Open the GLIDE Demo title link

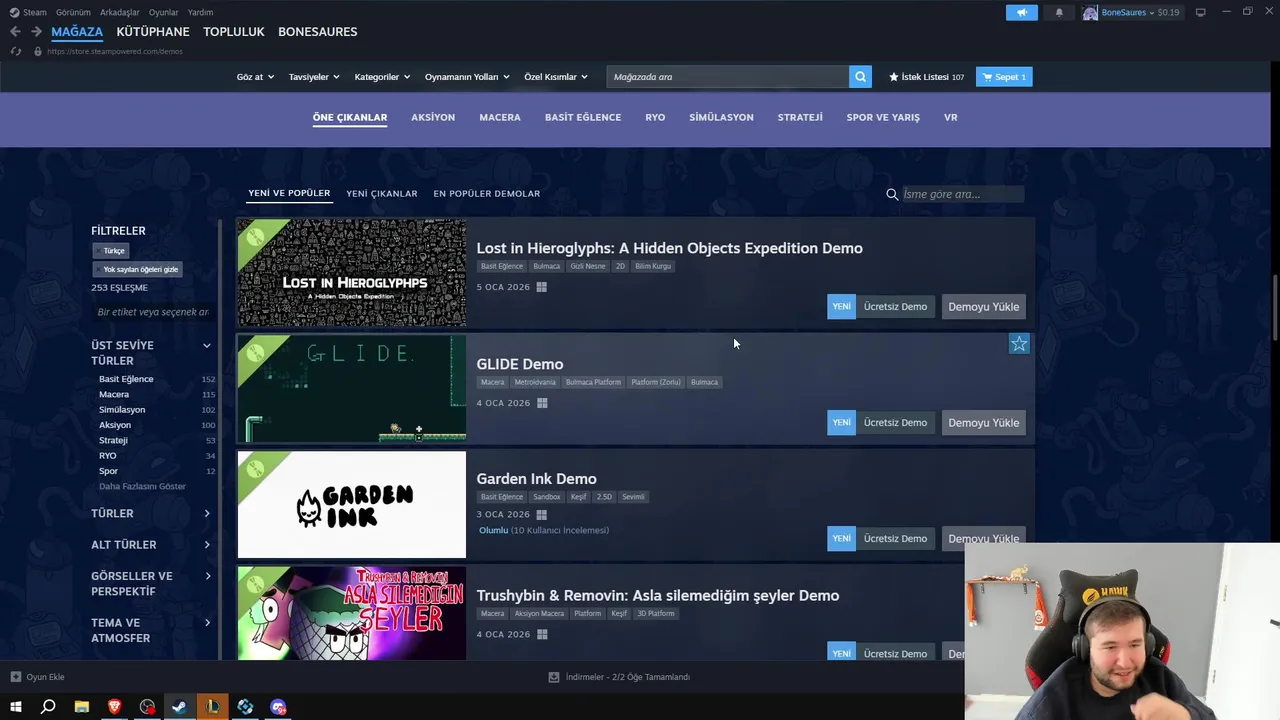coord(520,364)
